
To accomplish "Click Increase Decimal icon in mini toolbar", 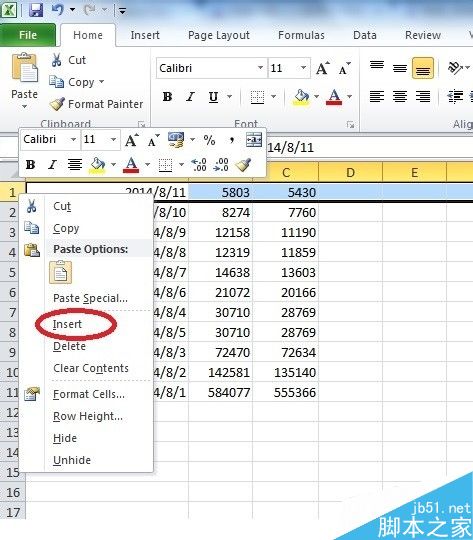I will [199, 165].
